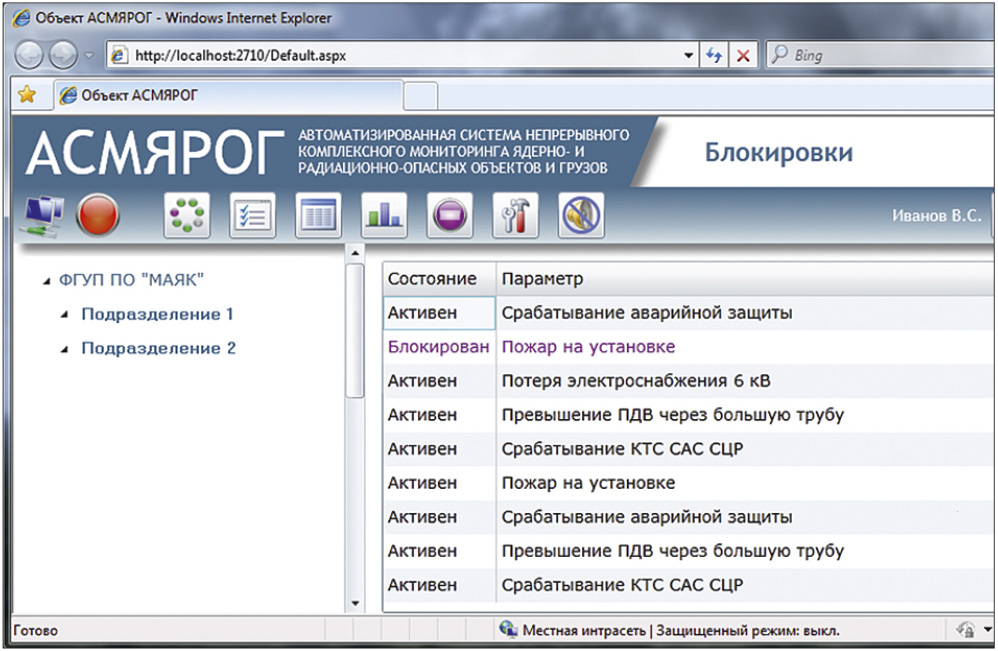This screenshot has width=998, height=651.
Task: Open Подразделение 1 link in tree
Action: pos(157,314)
